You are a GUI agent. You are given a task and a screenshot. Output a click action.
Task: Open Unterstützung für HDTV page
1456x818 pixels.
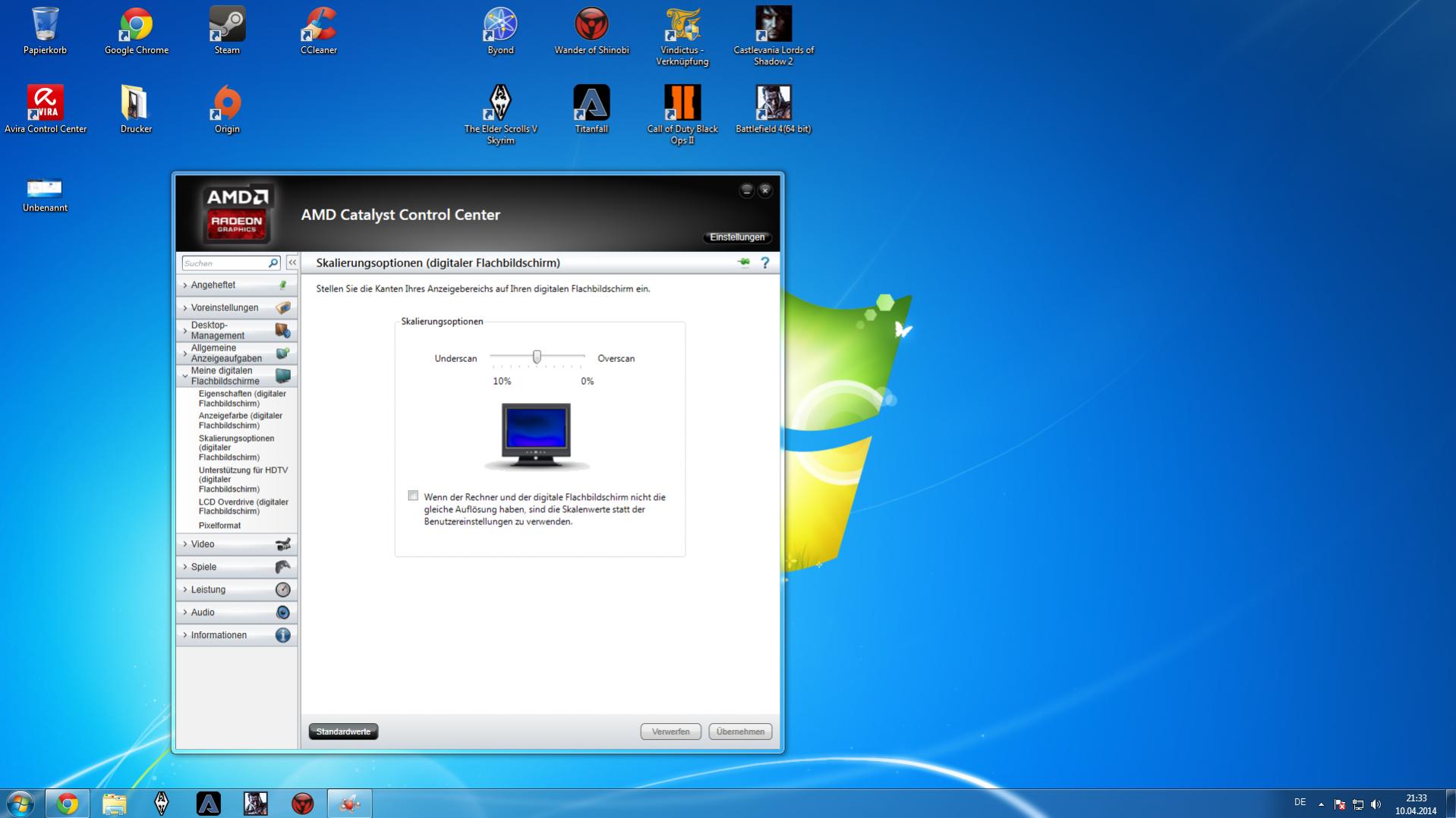pos(244,480)
